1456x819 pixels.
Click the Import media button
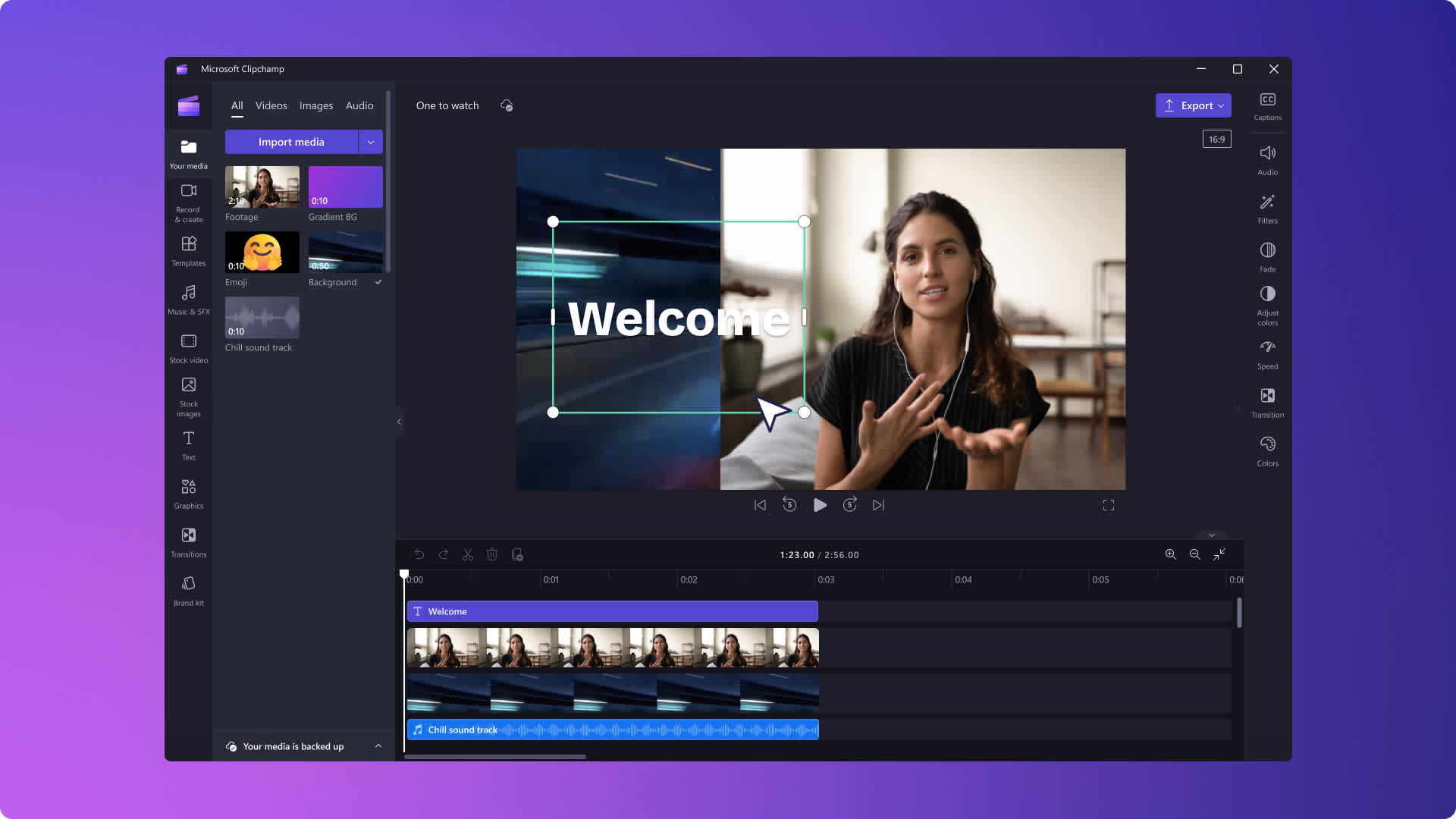point(291,141)
